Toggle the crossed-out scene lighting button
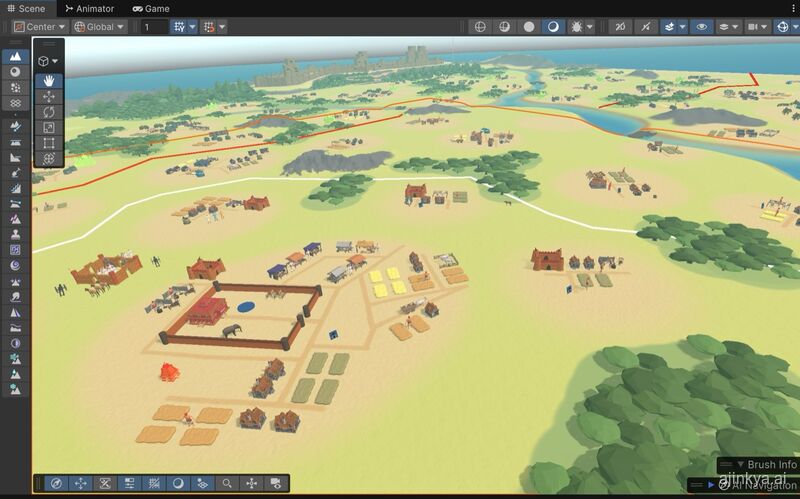800x499 pixels. [x=646, y=27]
